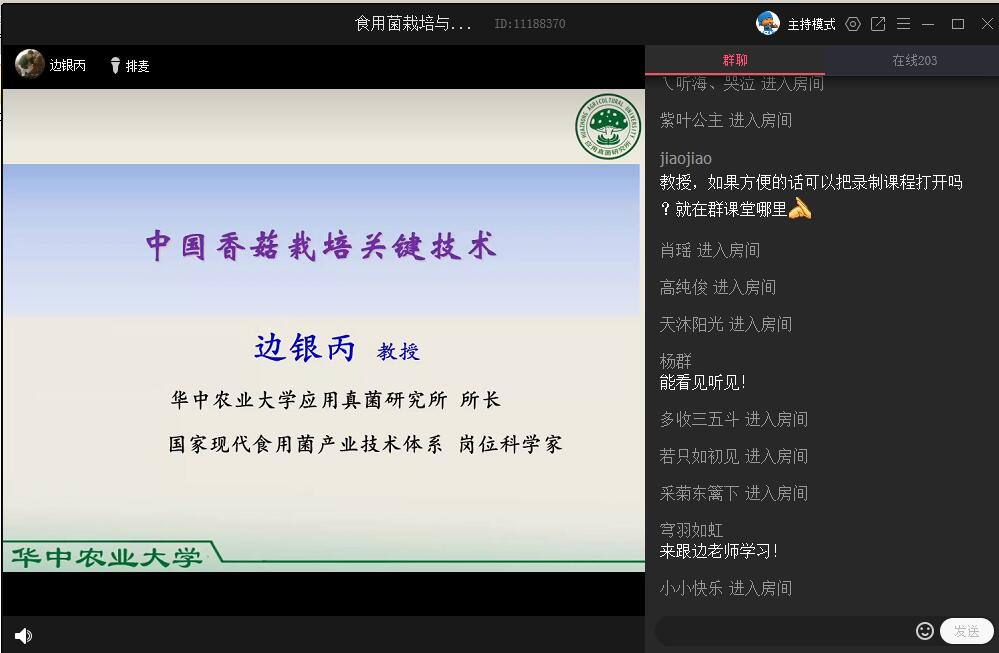Image resolution: width=999 pixels, height=653 pixels.
Task: Switch to the 在线203 online users tab
Action: (914, 61)
